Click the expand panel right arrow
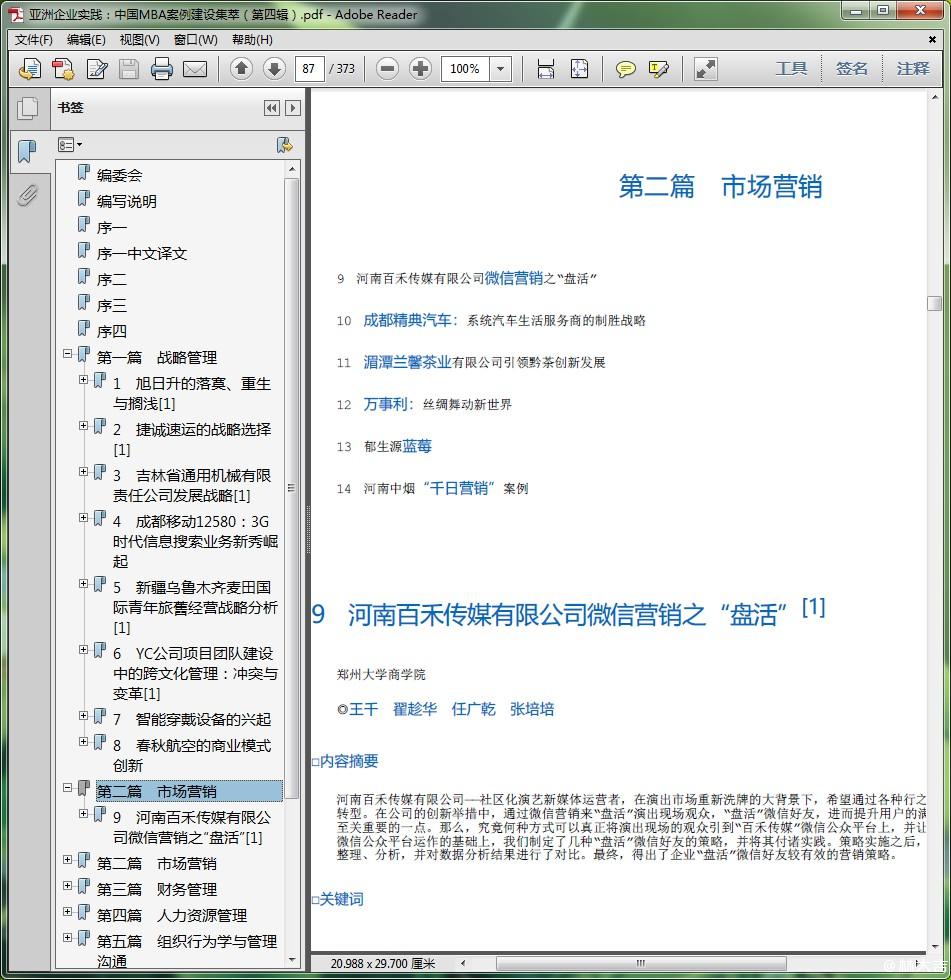 coord(292,108)
